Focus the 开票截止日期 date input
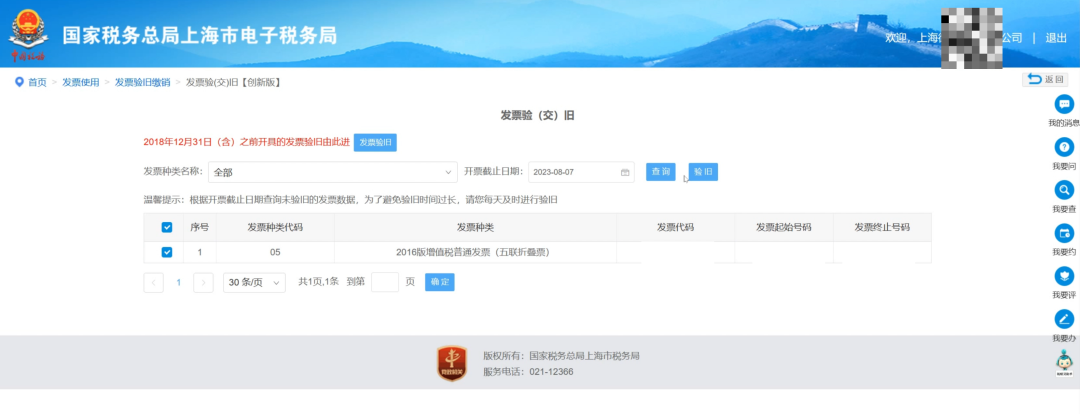The height and width of the screenshot is (414, 1080). pos(581,172)
